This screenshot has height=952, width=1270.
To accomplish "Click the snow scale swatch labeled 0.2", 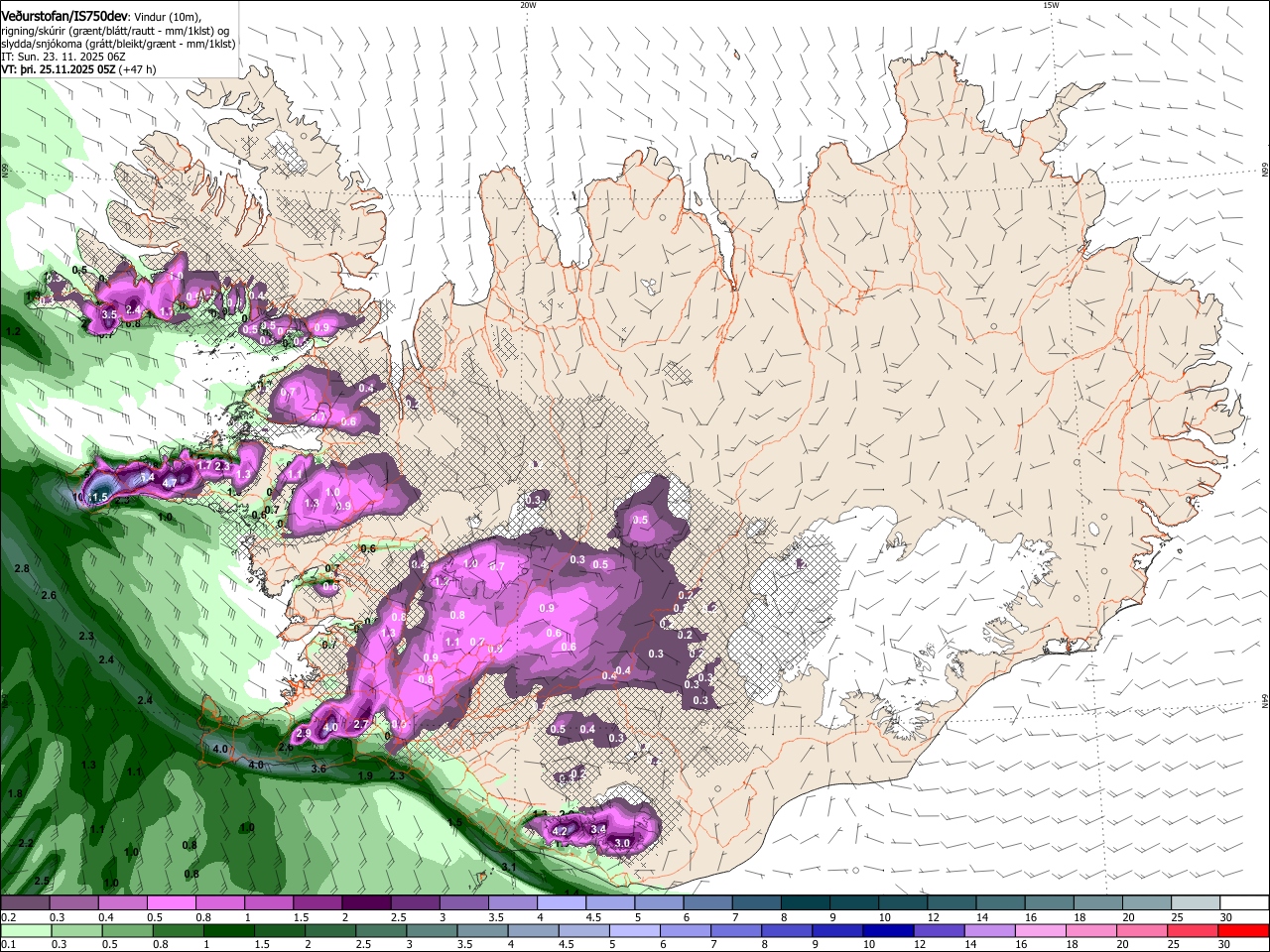I will point(25,903).
